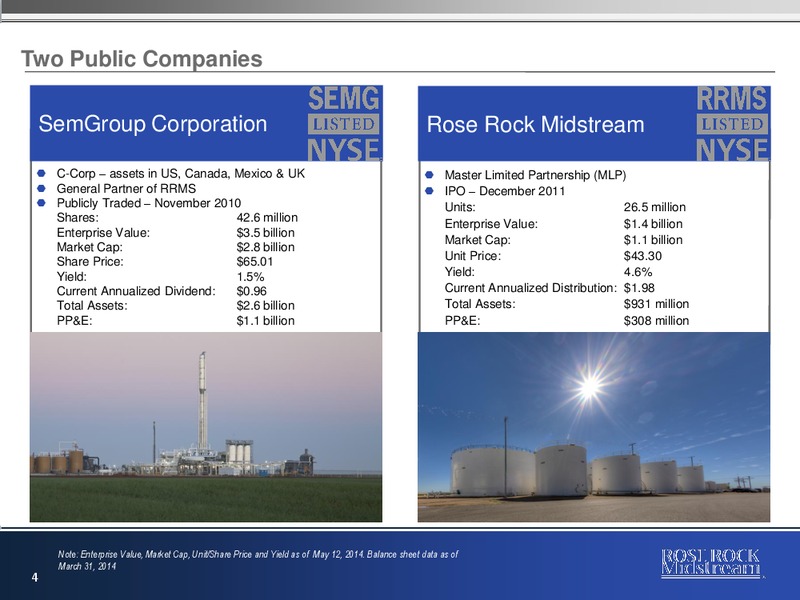Screen dimensions: 800x600
Task: Select 'Publicly Traded – November 2010' bullet
Action: (148, 203)
